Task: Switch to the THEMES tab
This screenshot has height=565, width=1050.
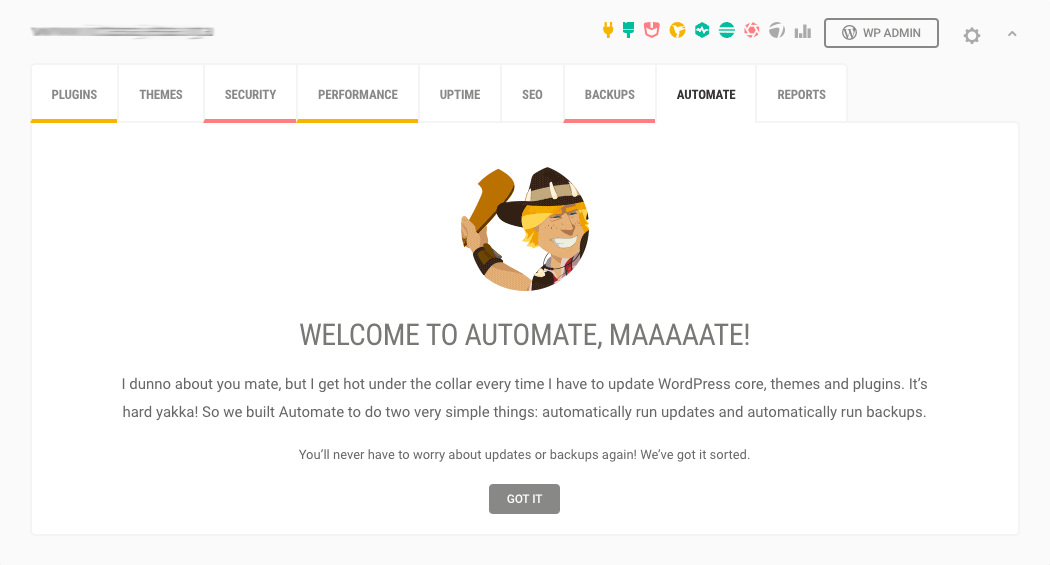Action: (161, 94)
